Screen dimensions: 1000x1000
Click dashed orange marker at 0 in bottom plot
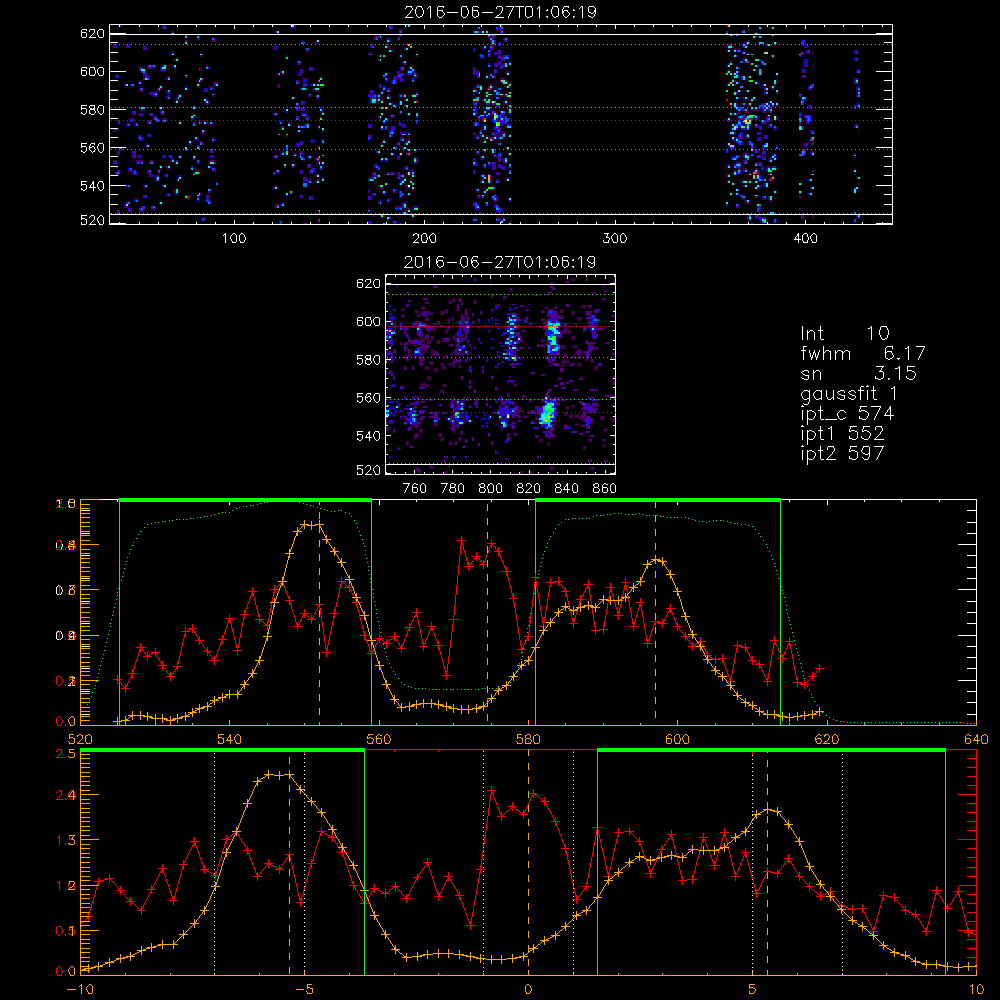tap(528, 862)
